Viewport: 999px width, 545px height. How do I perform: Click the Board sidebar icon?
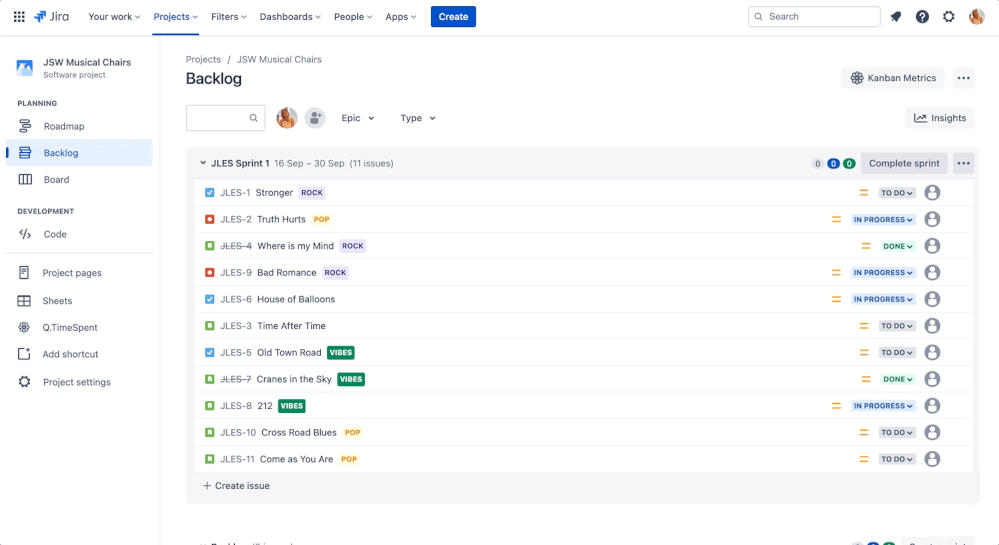point(25,180)
